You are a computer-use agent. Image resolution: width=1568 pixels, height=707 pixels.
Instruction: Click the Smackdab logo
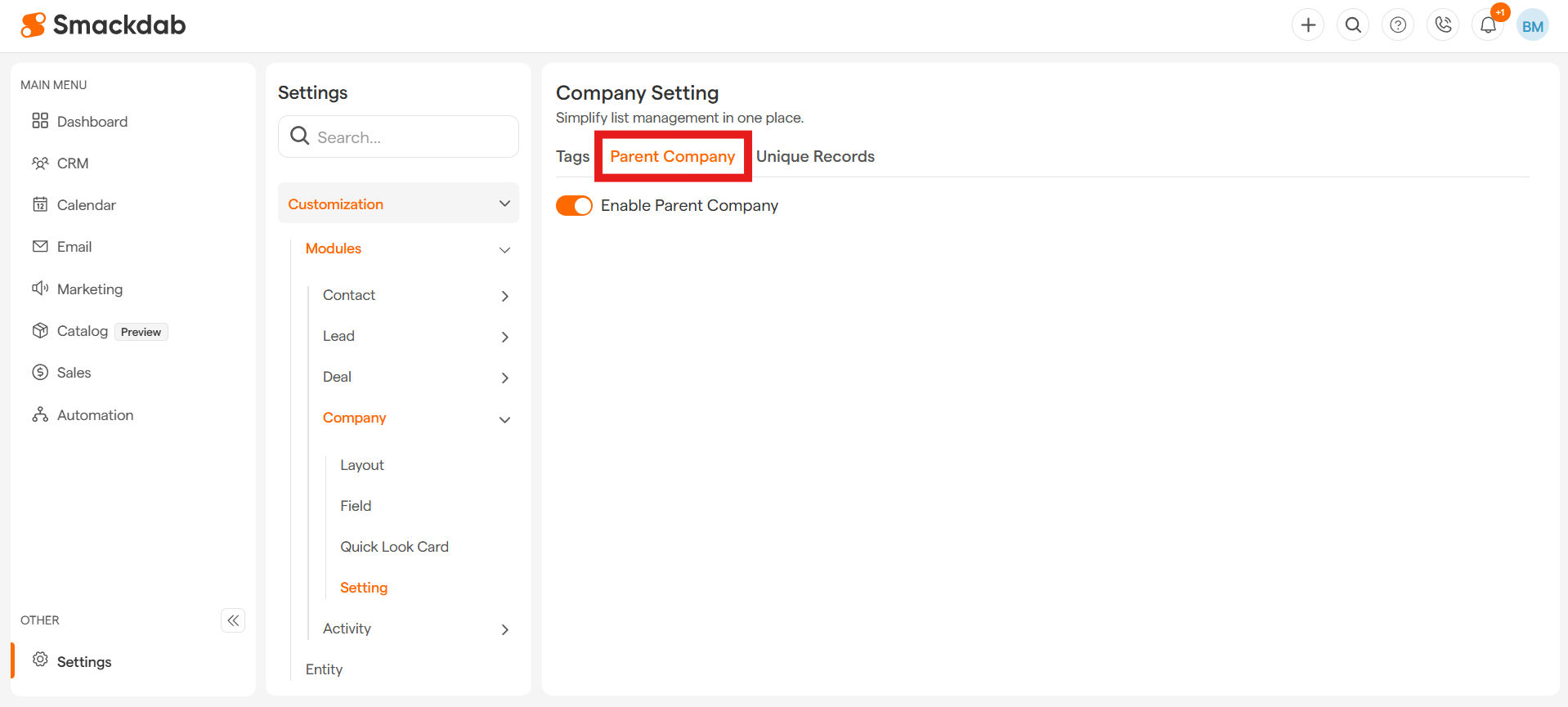coord(104,25)
